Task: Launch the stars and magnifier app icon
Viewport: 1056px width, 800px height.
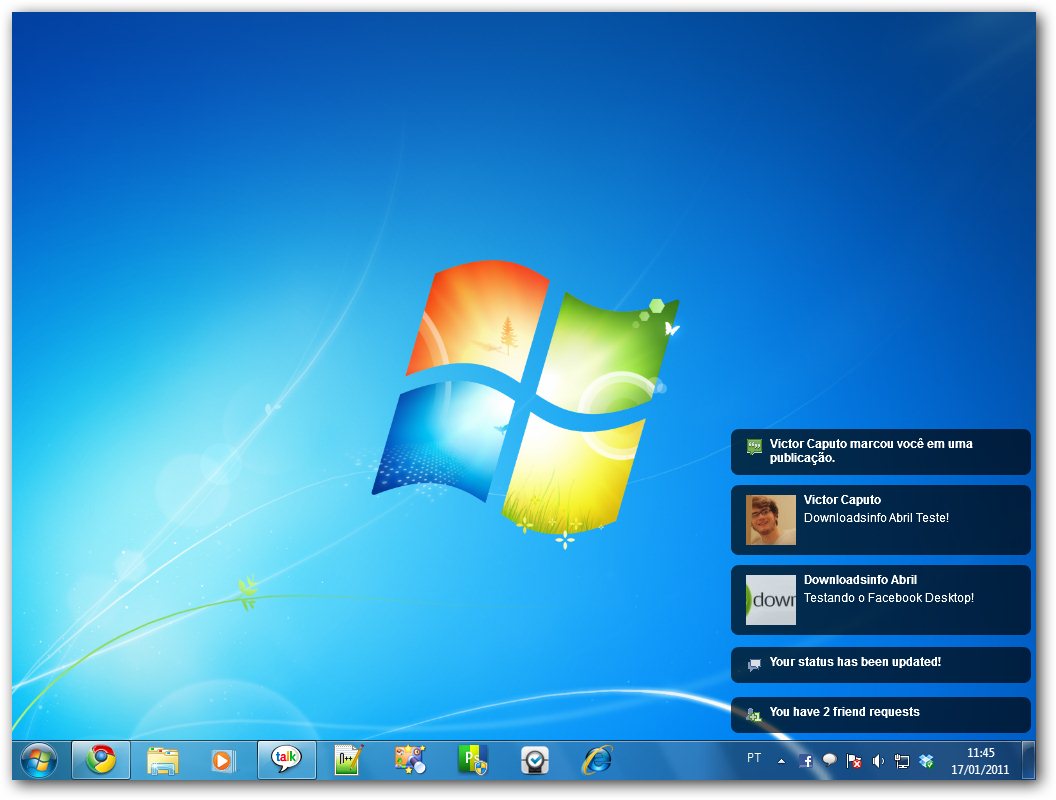Action: click(x=409, y=760)
